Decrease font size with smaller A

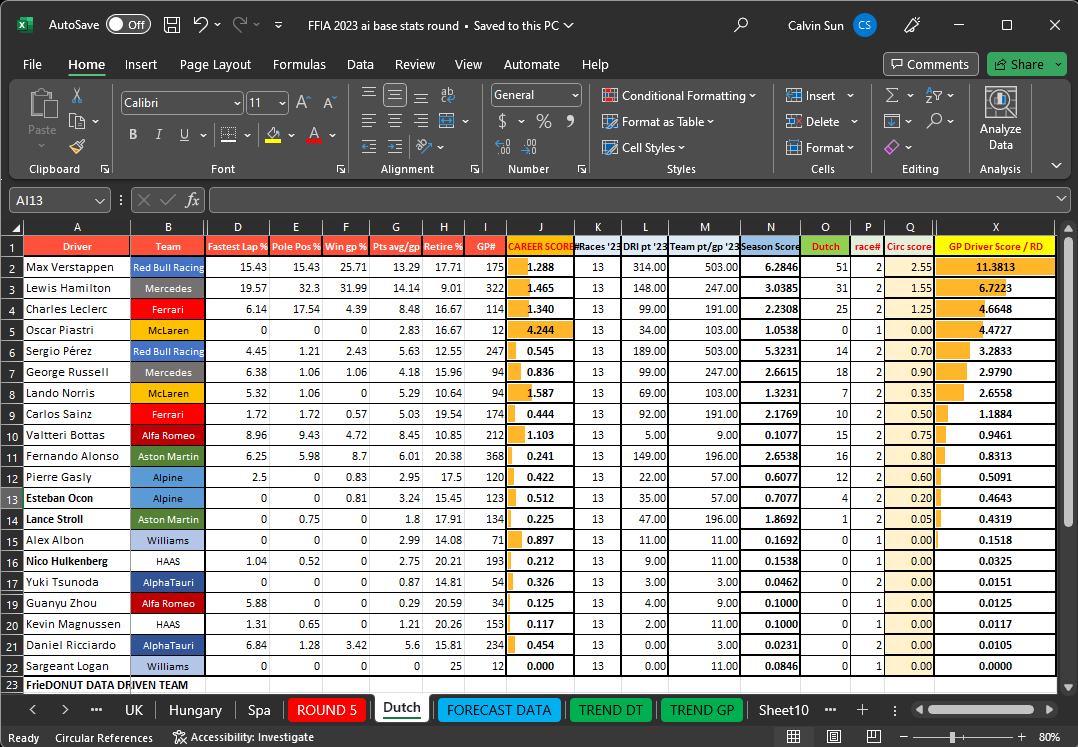(x=329, y=103)
